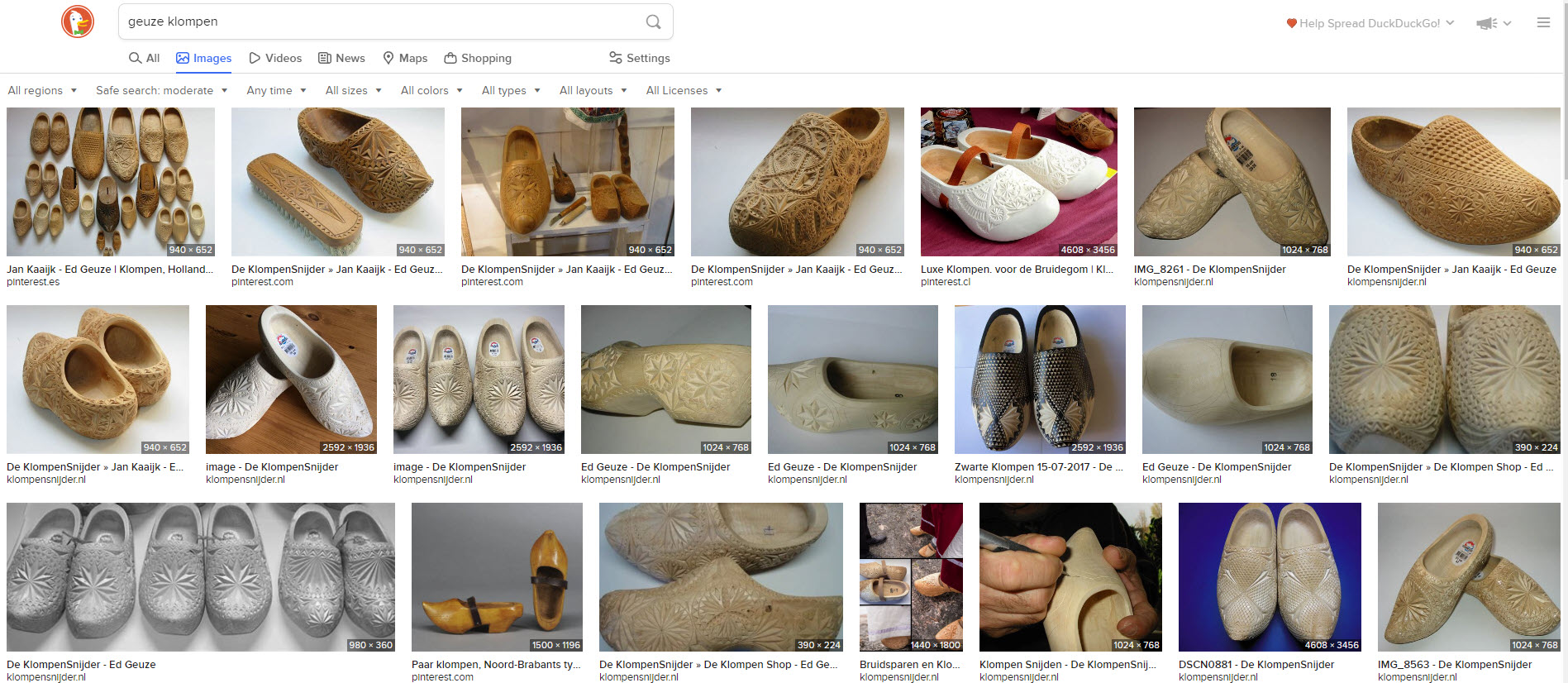1568x683 pixels.
Task: Click the Images tab picture icon
Action: pos(183,58)
